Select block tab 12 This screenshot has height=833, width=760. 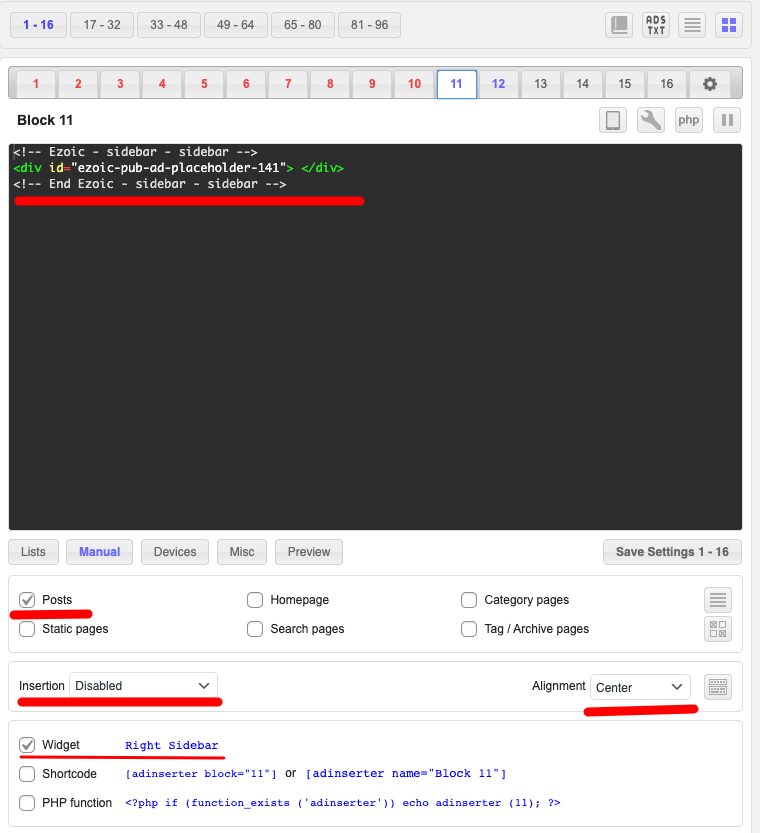[498, 84]
